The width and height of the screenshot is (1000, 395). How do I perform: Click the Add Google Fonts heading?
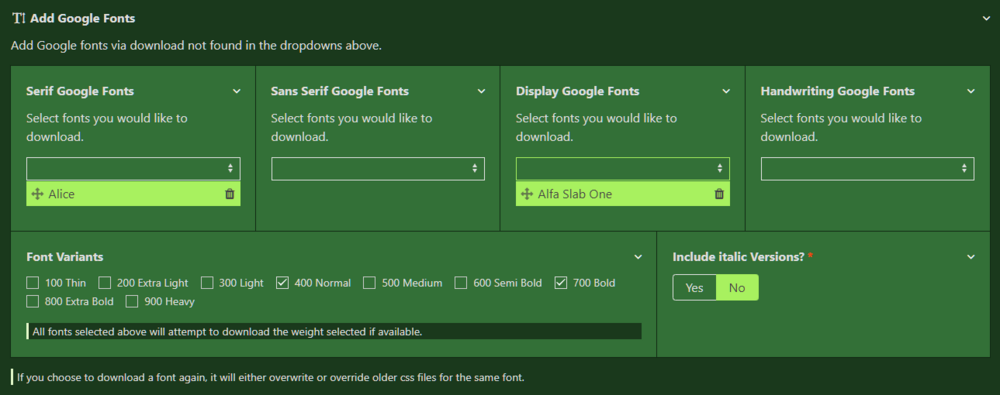coord(83,19)
